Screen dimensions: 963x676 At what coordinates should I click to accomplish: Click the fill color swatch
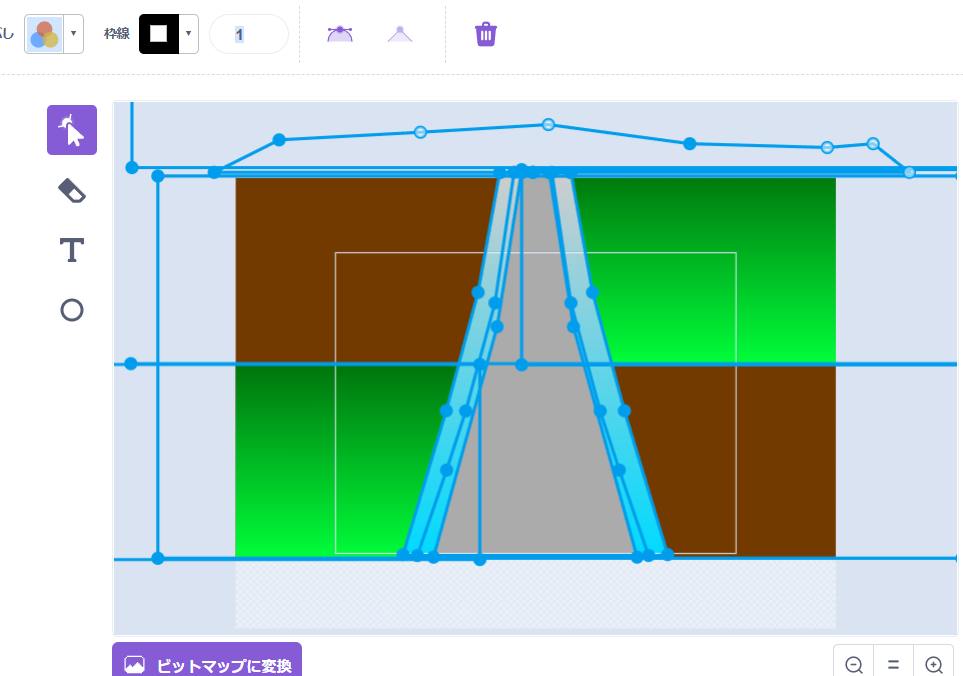[x=44, y=34]
